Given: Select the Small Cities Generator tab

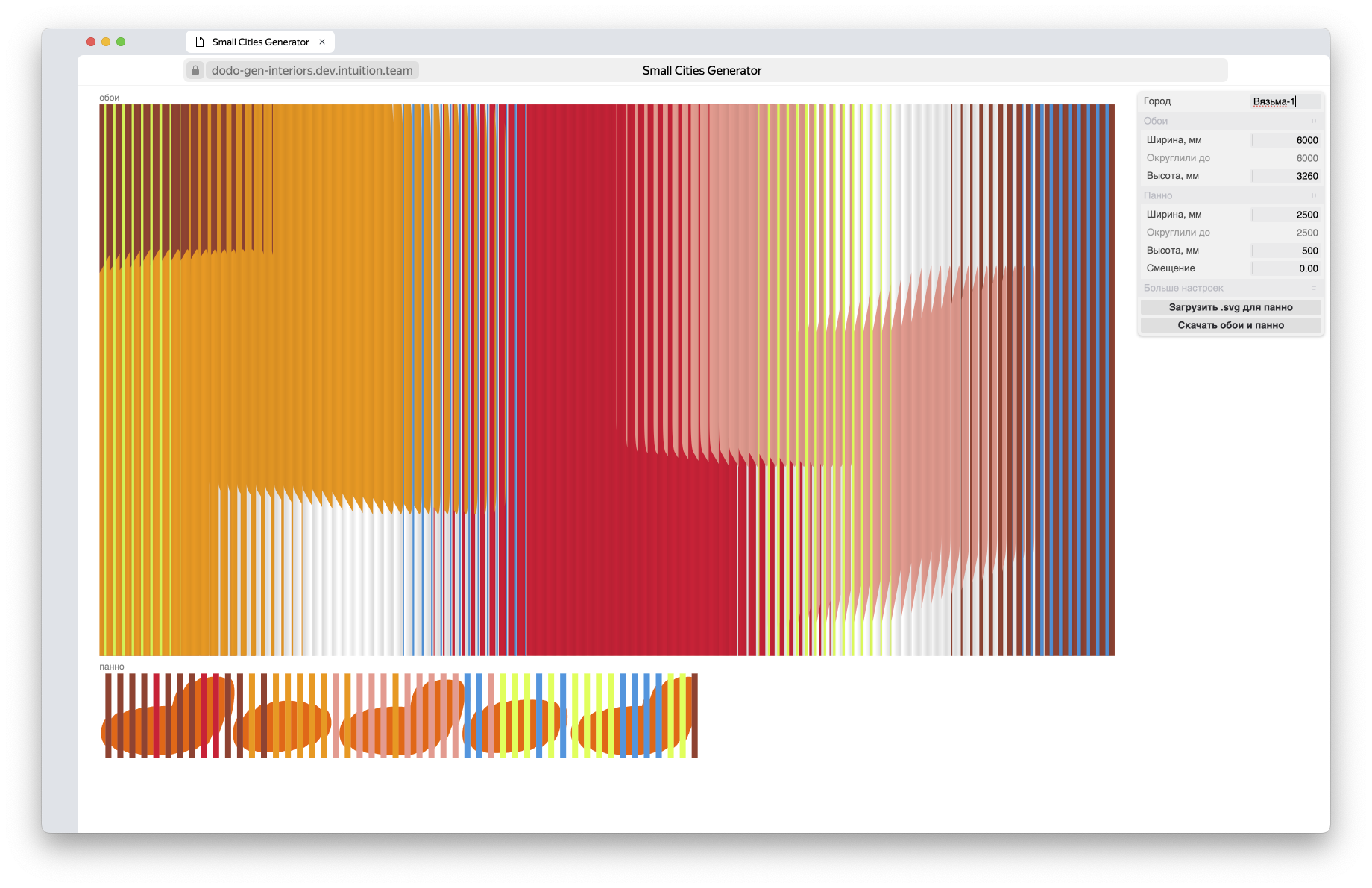Looking at the screenshot, I should (x=260, y=42).
